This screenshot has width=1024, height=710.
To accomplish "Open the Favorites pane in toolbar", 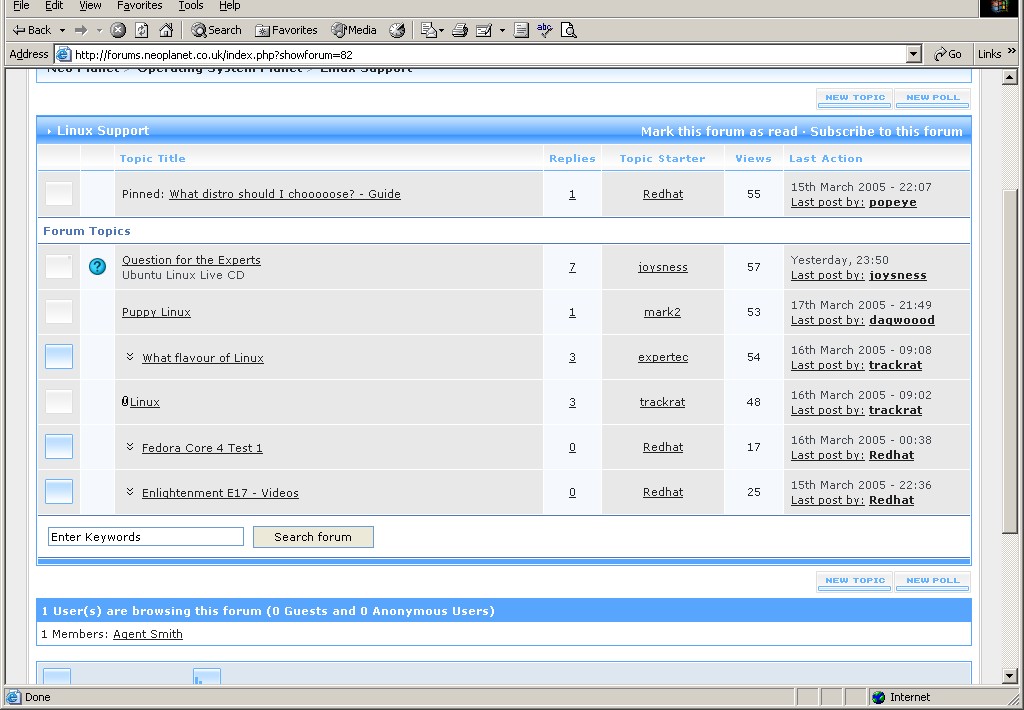I will click(x=286, y=30).
